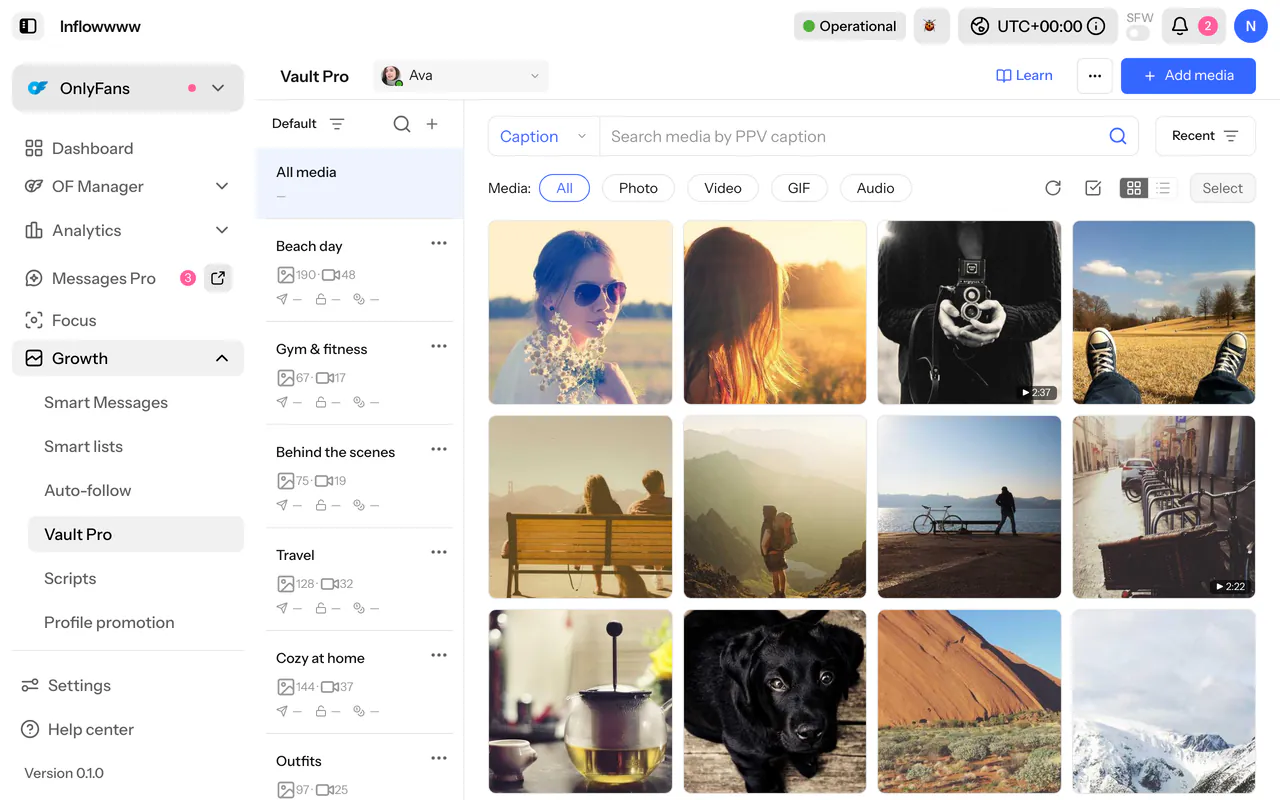This screenshot has width=1280, height=800.
Task: Select the All media folder
Action: point(360,183)
